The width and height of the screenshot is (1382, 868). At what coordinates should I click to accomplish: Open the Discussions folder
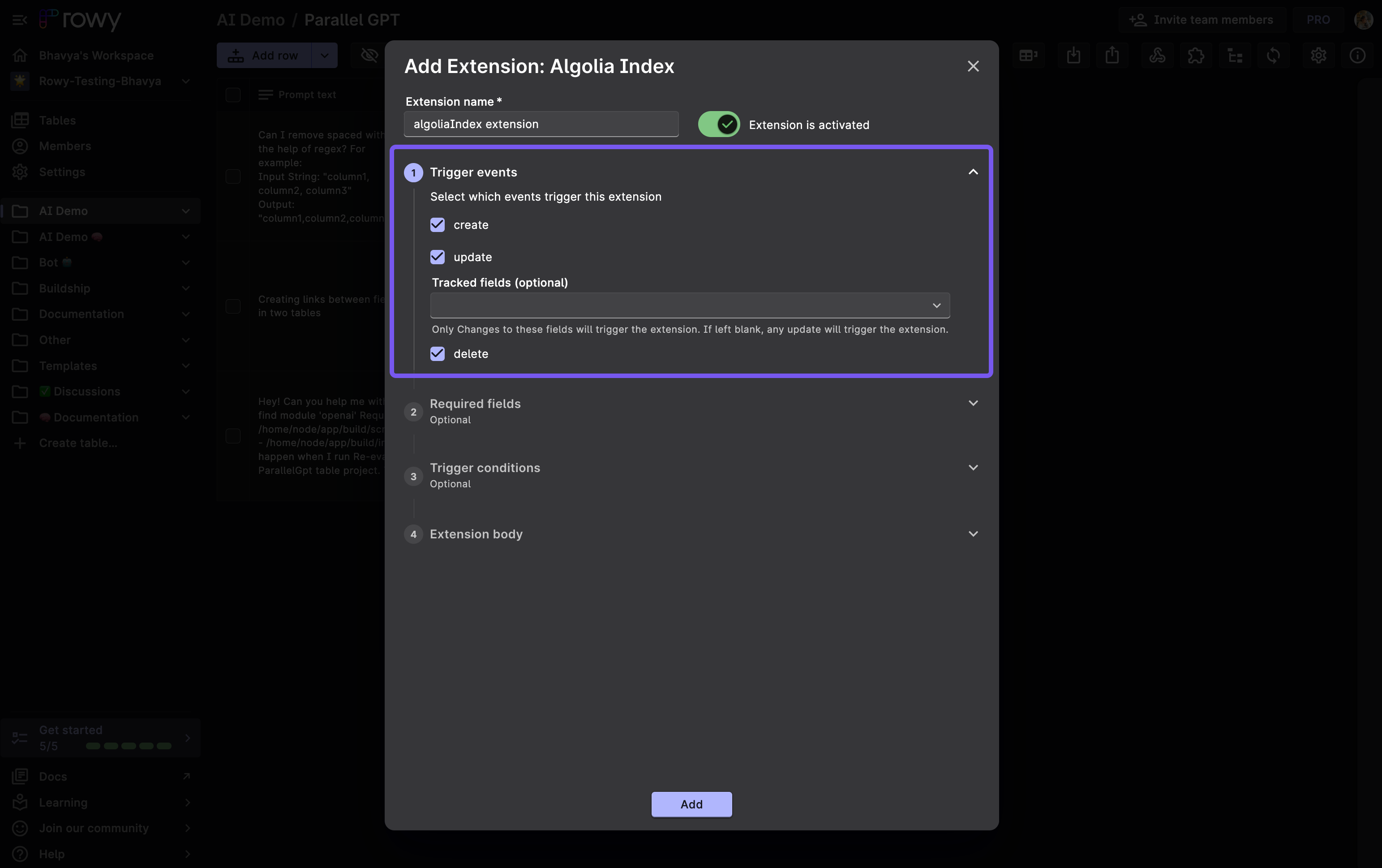click(100, 391)
